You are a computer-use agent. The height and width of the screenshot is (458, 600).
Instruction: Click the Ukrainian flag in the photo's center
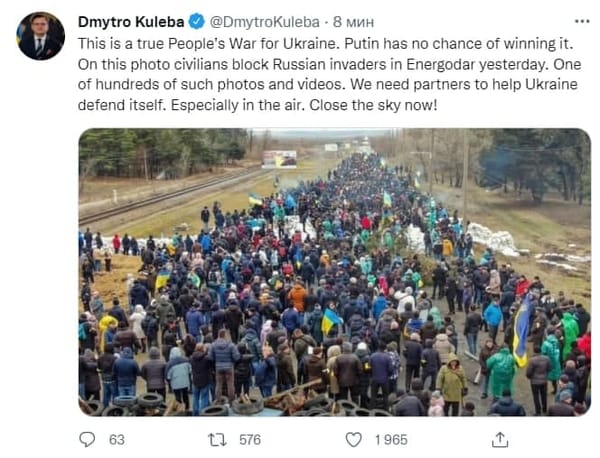click(x=331, y=321)
